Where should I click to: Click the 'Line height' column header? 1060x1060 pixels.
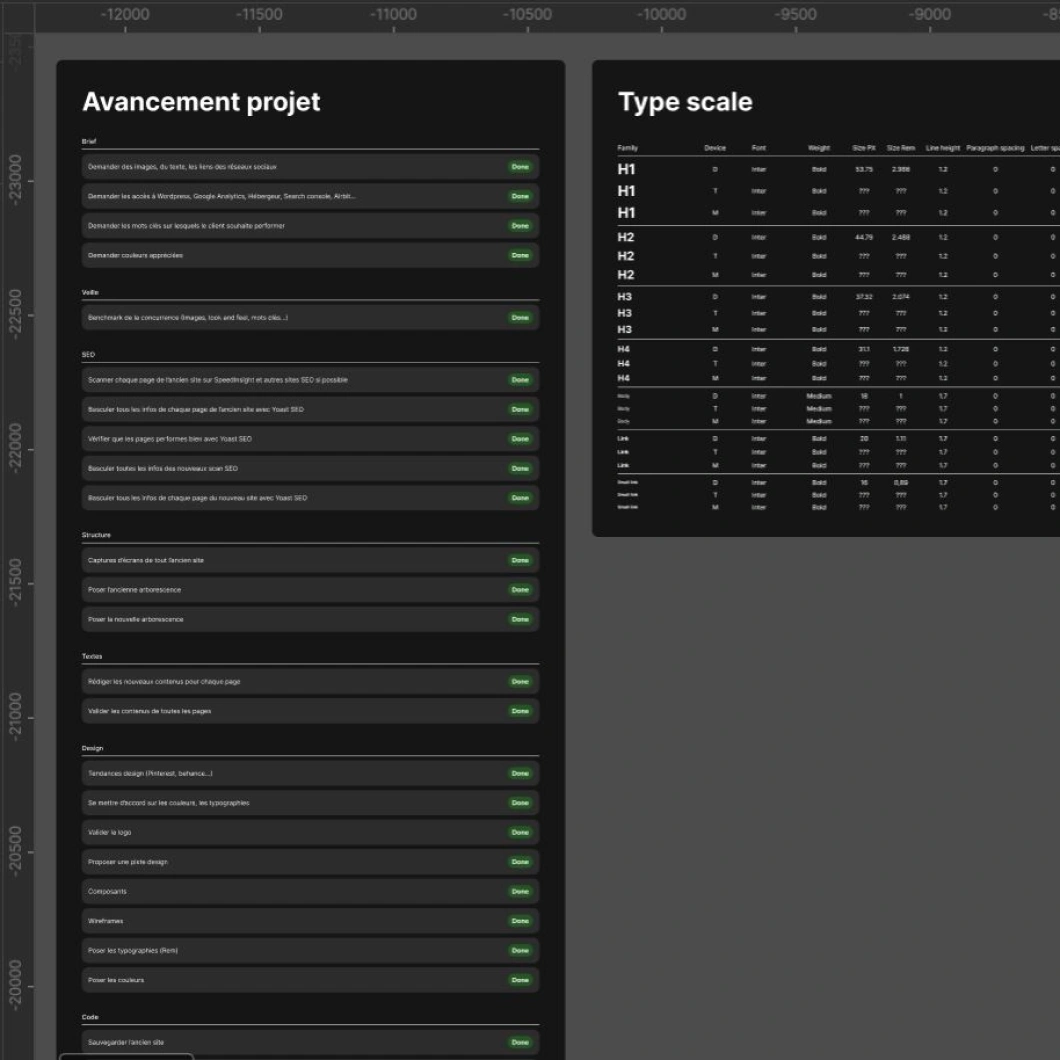[x=942, y=148]
